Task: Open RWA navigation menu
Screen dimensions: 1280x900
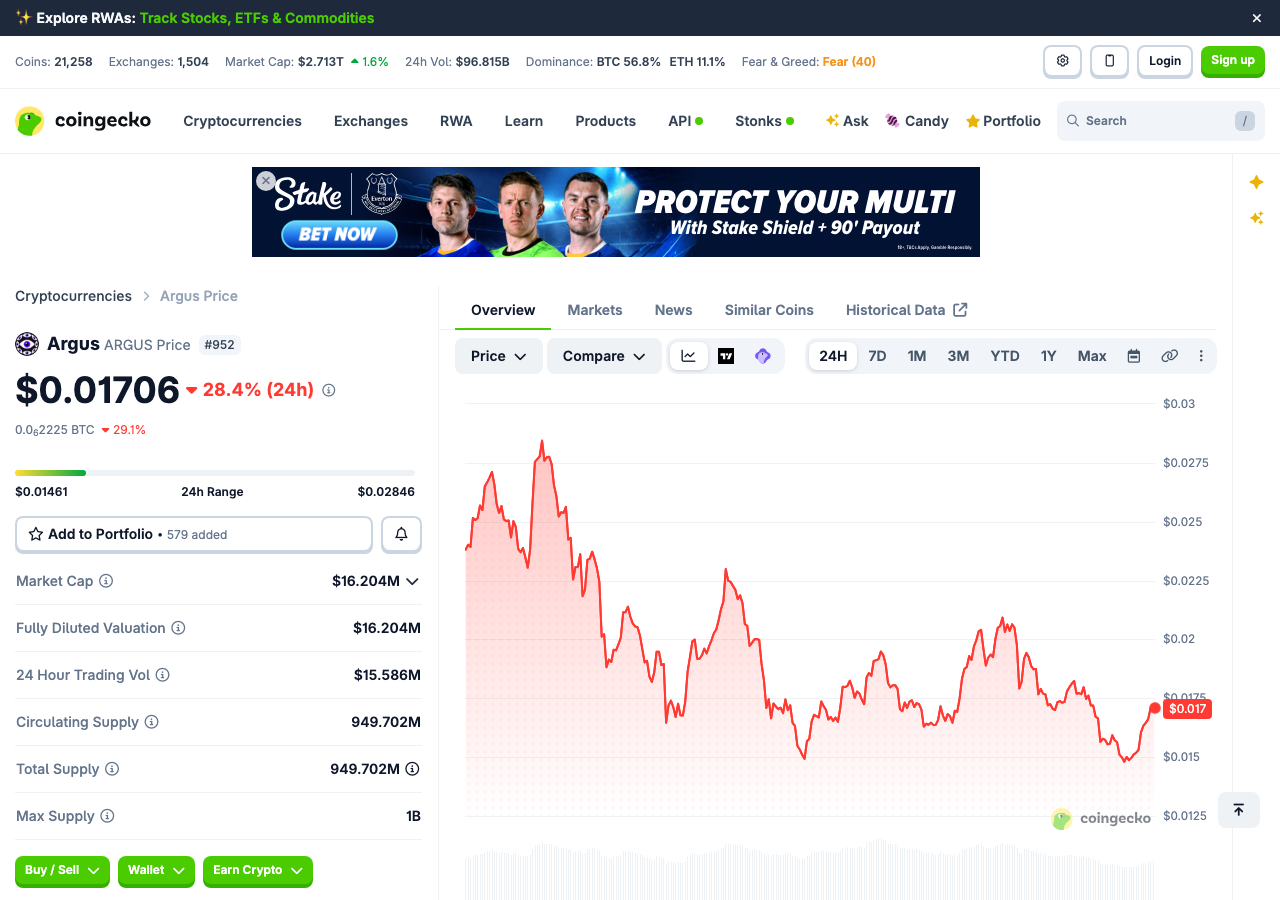Action: [x=456, y=121]
